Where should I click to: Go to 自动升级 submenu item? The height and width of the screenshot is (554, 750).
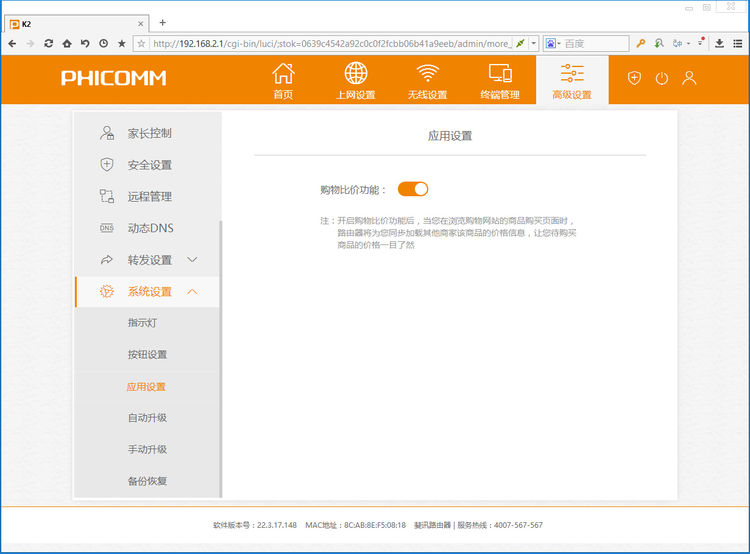(x=147, y=418)
